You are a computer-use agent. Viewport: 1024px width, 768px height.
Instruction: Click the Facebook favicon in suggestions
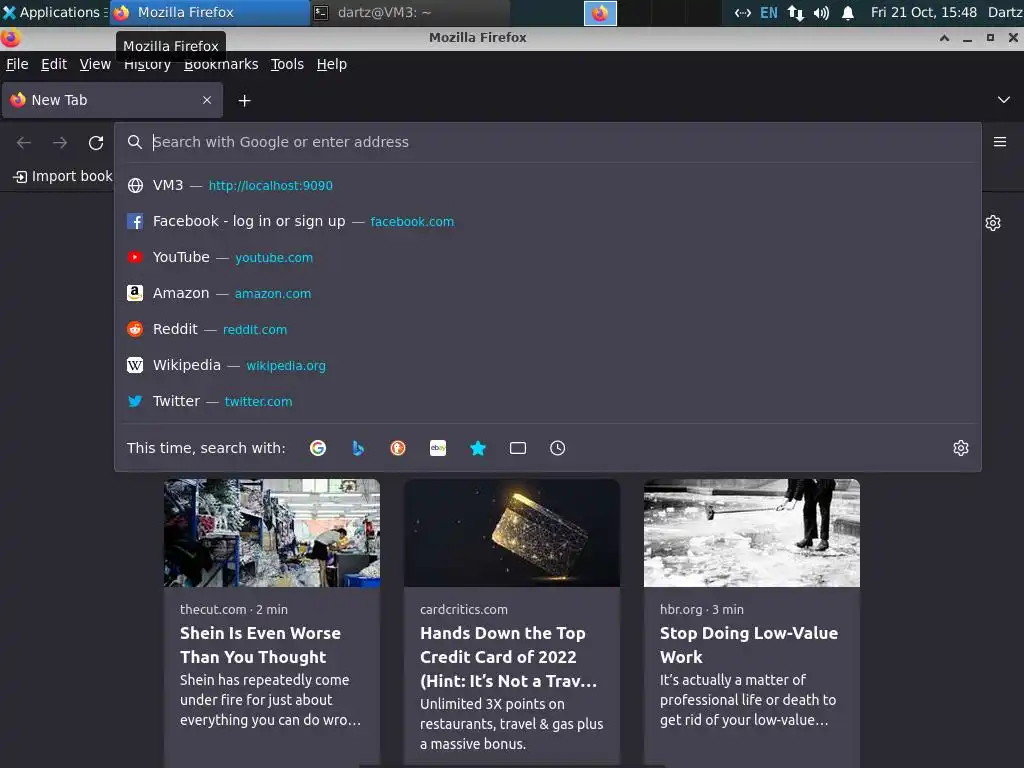click(135, 221)
